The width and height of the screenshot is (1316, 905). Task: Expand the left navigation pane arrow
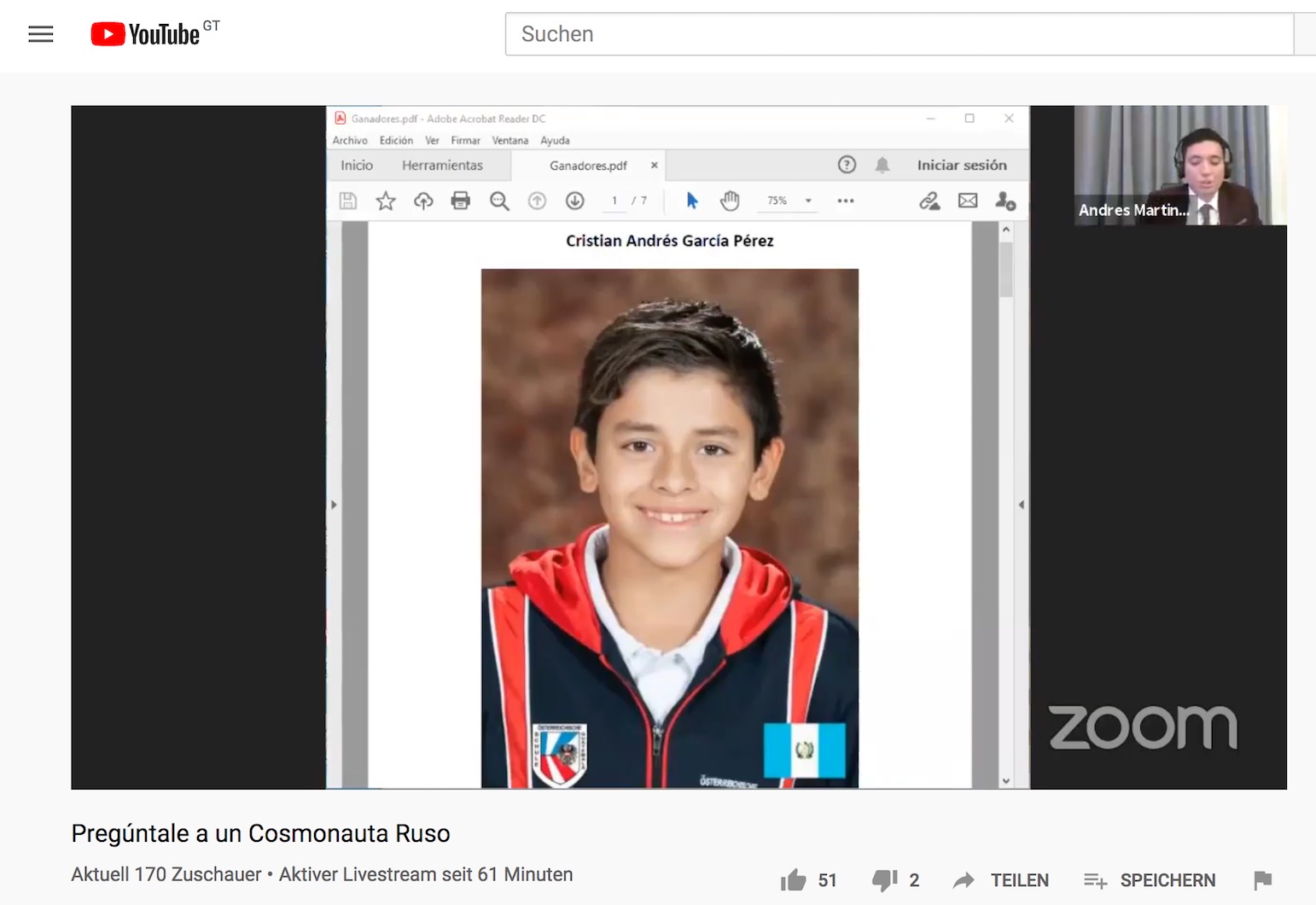coord(334,505)
